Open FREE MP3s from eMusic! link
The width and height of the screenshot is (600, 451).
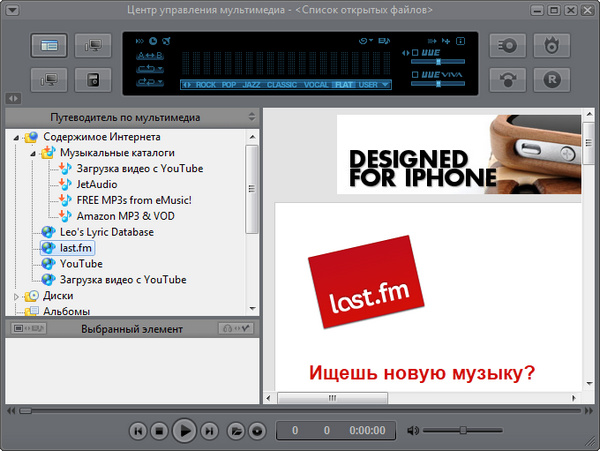click(x=133, y=200)
